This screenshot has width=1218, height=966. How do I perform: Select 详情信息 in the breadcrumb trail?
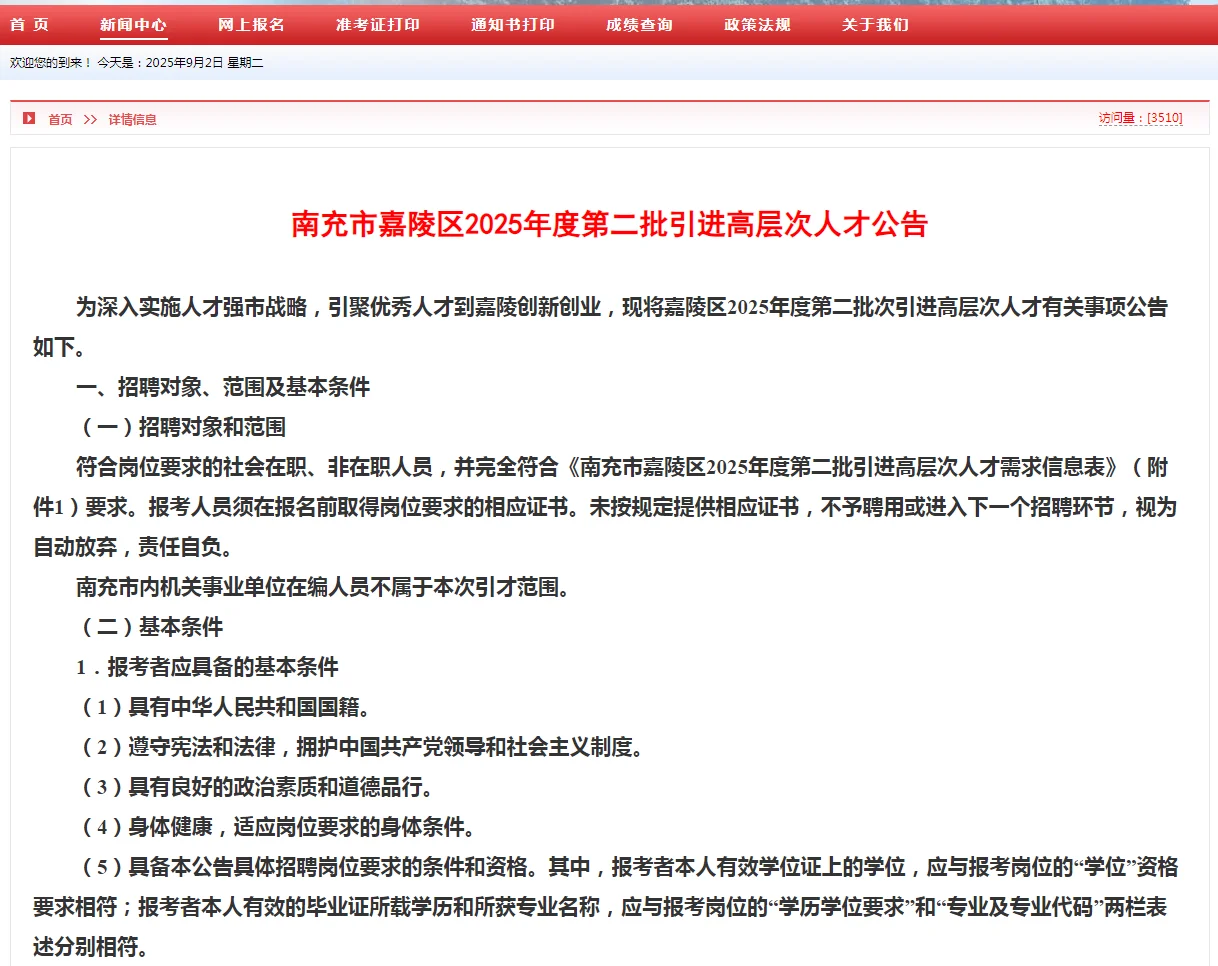(x=134, y=118)
